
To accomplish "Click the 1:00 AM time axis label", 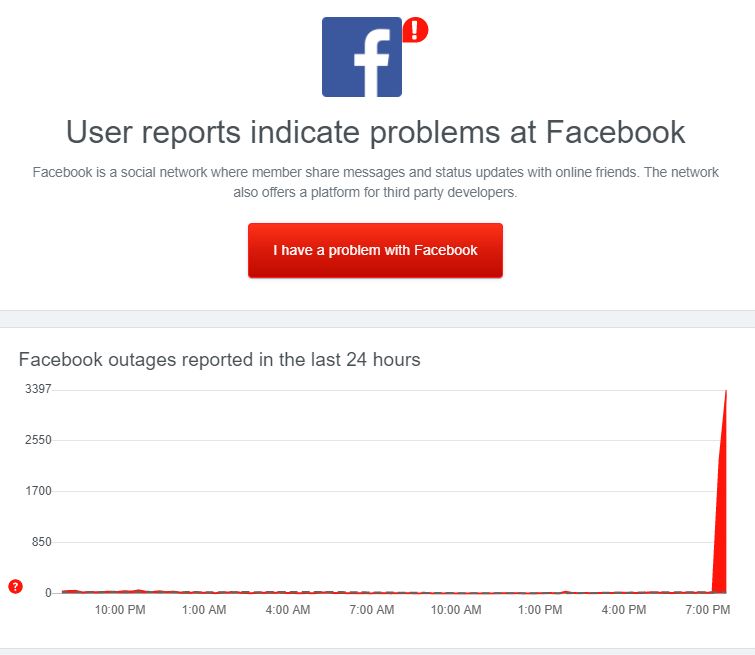I will coord(204,610).
